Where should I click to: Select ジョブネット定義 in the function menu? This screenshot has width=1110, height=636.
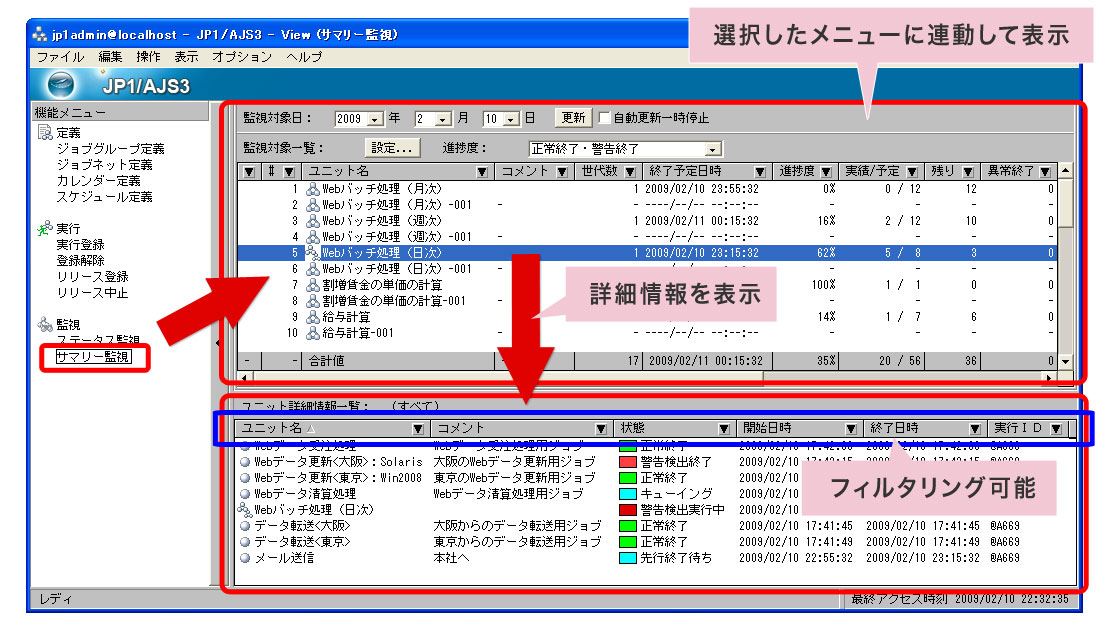click(105, 165)
